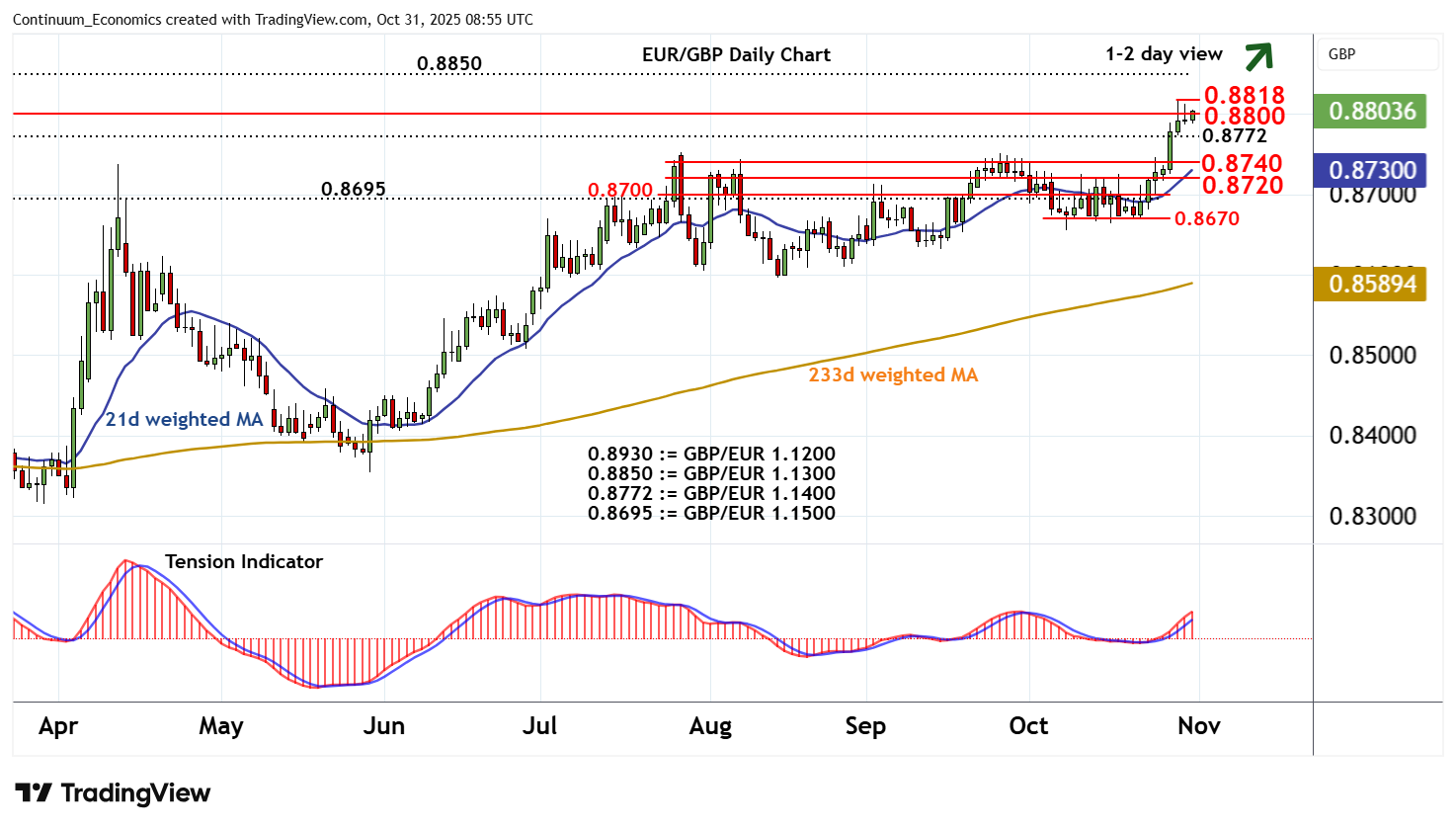Click the 21d weighted MA label
The image size is (1456, 830).
pyautogui.click(x=184, y=420)
